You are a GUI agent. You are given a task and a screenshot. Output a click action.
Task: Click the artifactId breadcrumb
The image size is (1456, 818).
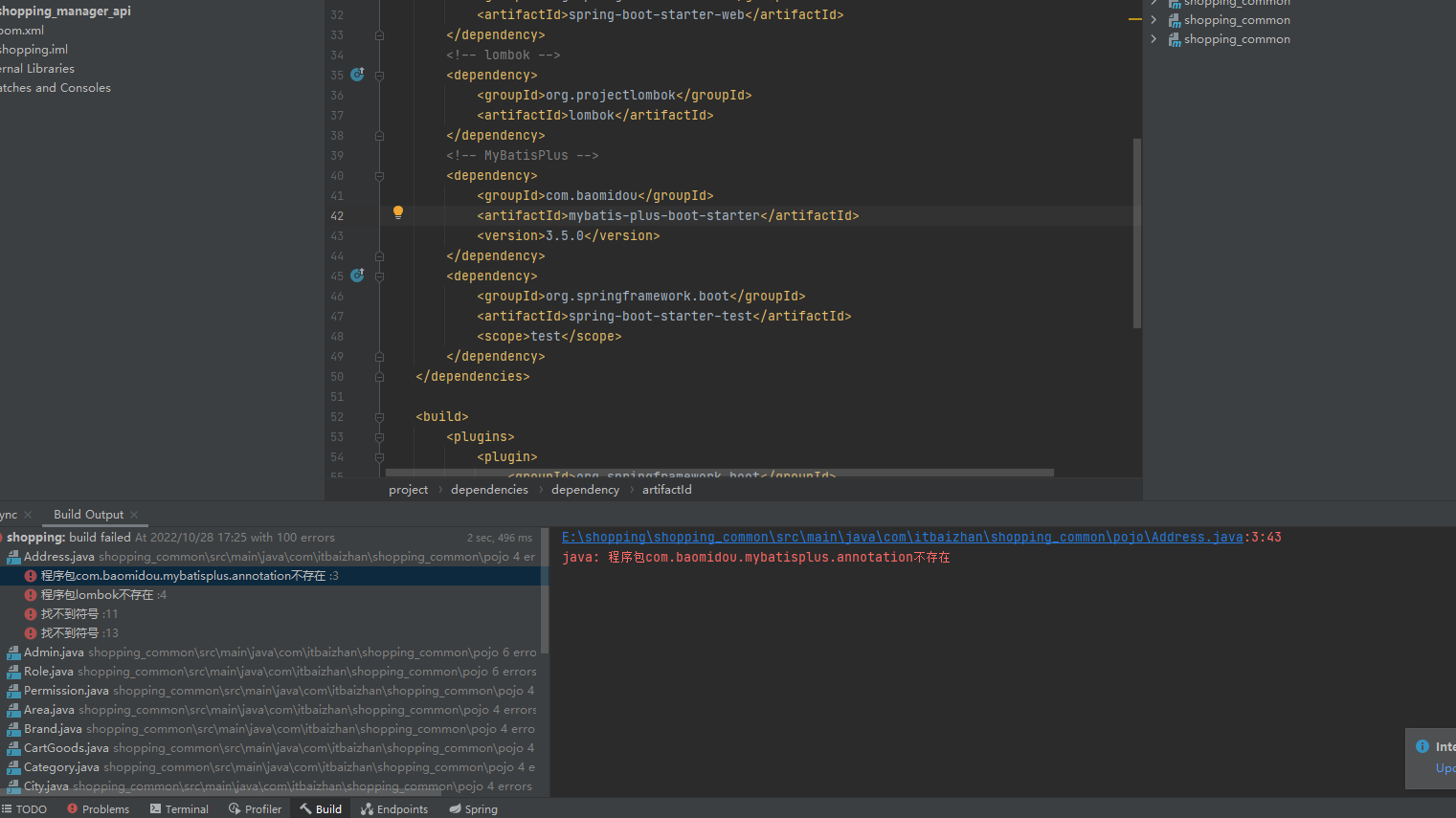pos(666,490)
